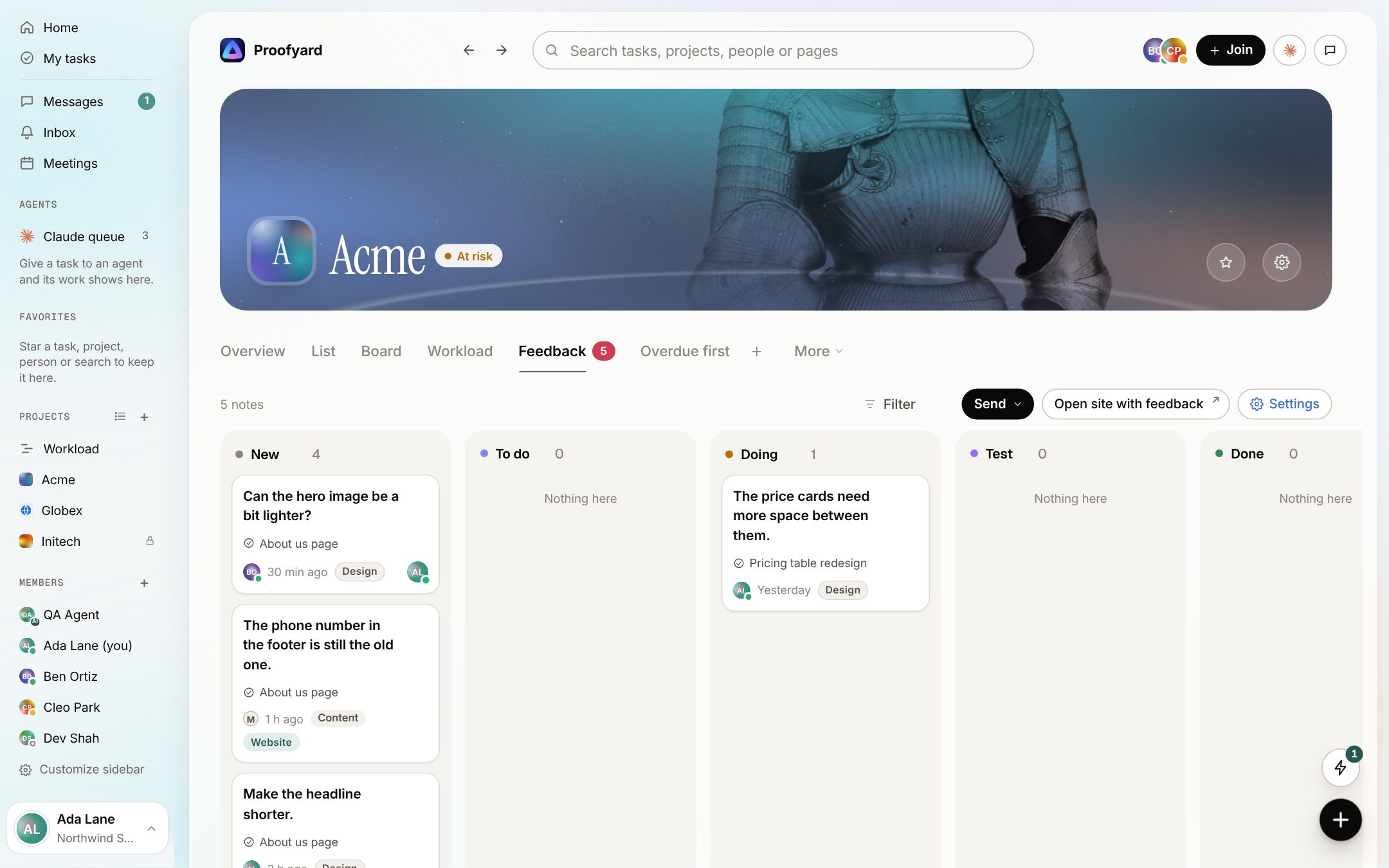This screenshot has height=868, width=1389.
Task: Expand the Ada Lane account switcher
Action: 87,828
